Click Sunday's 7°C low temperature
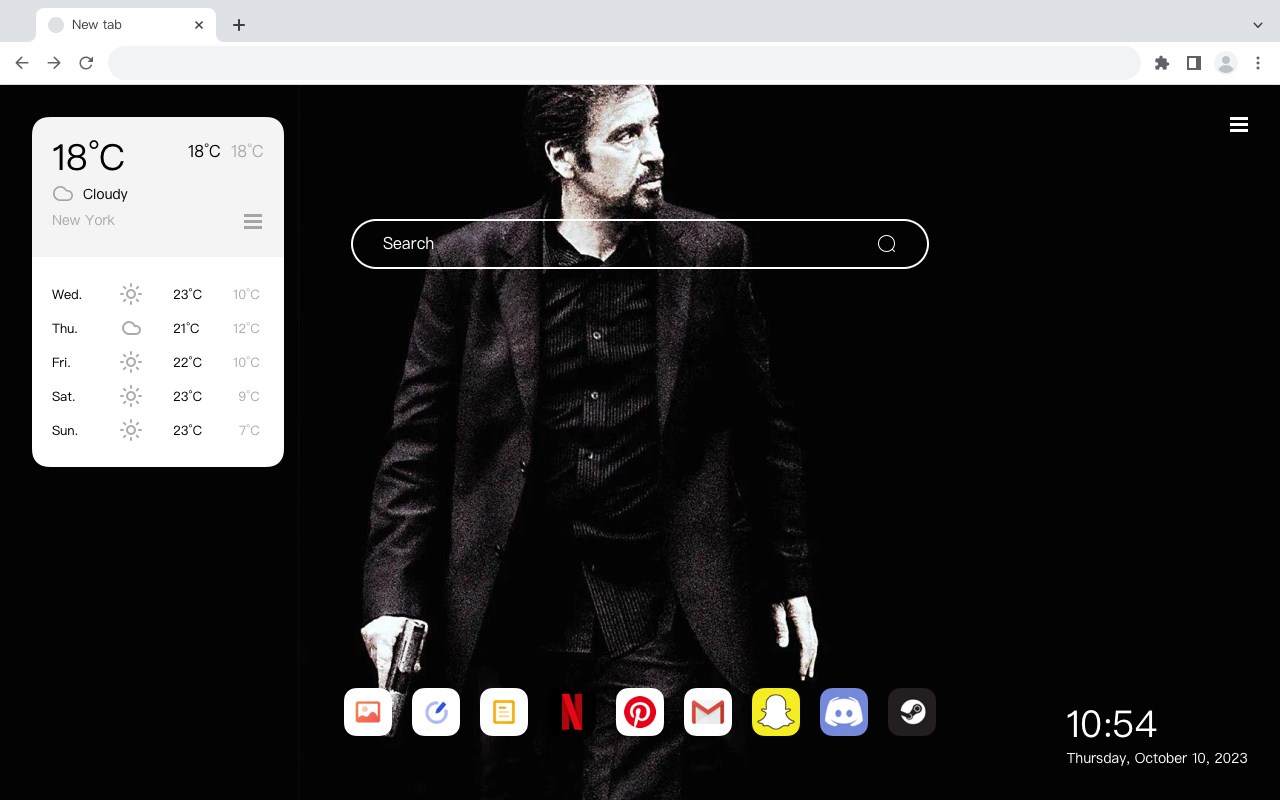Screen dimensions: 1280x800 click(249, 430)
